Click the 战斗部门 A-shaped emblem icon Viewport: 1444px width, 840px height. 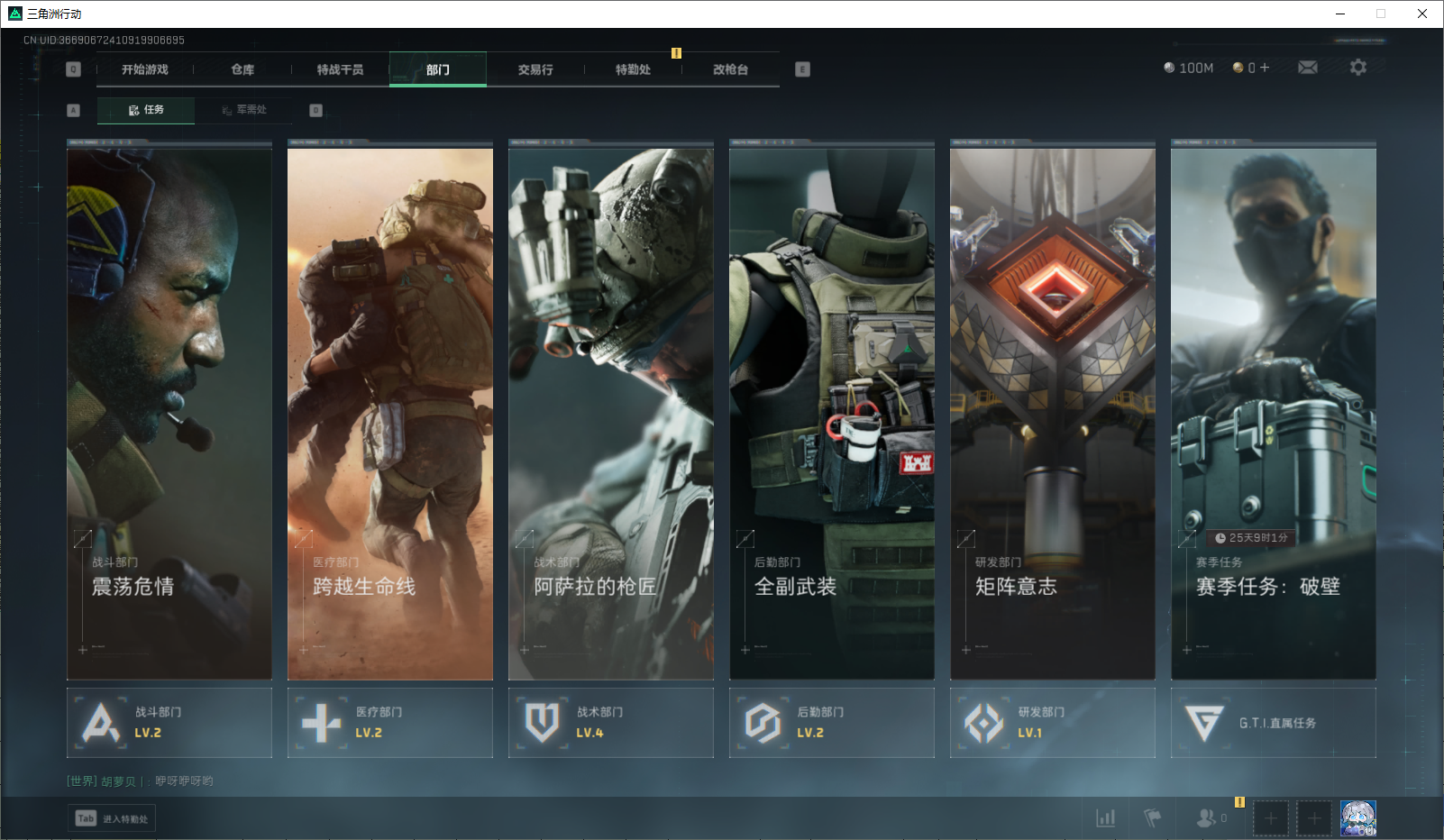click(101, 723)
